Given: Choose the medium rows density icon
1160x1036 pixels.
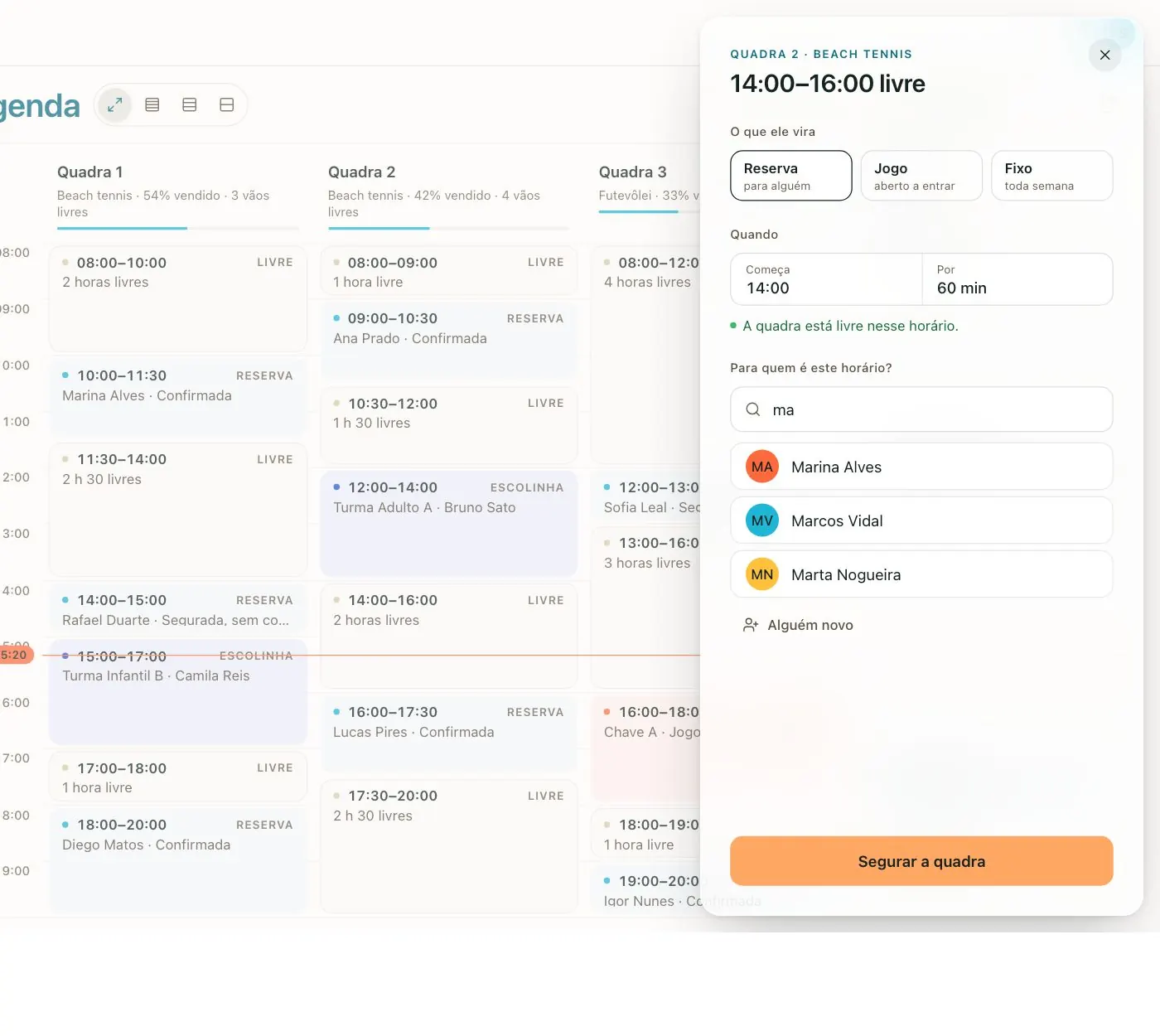Looking at the screenshot, I should (x=190, y=105).
